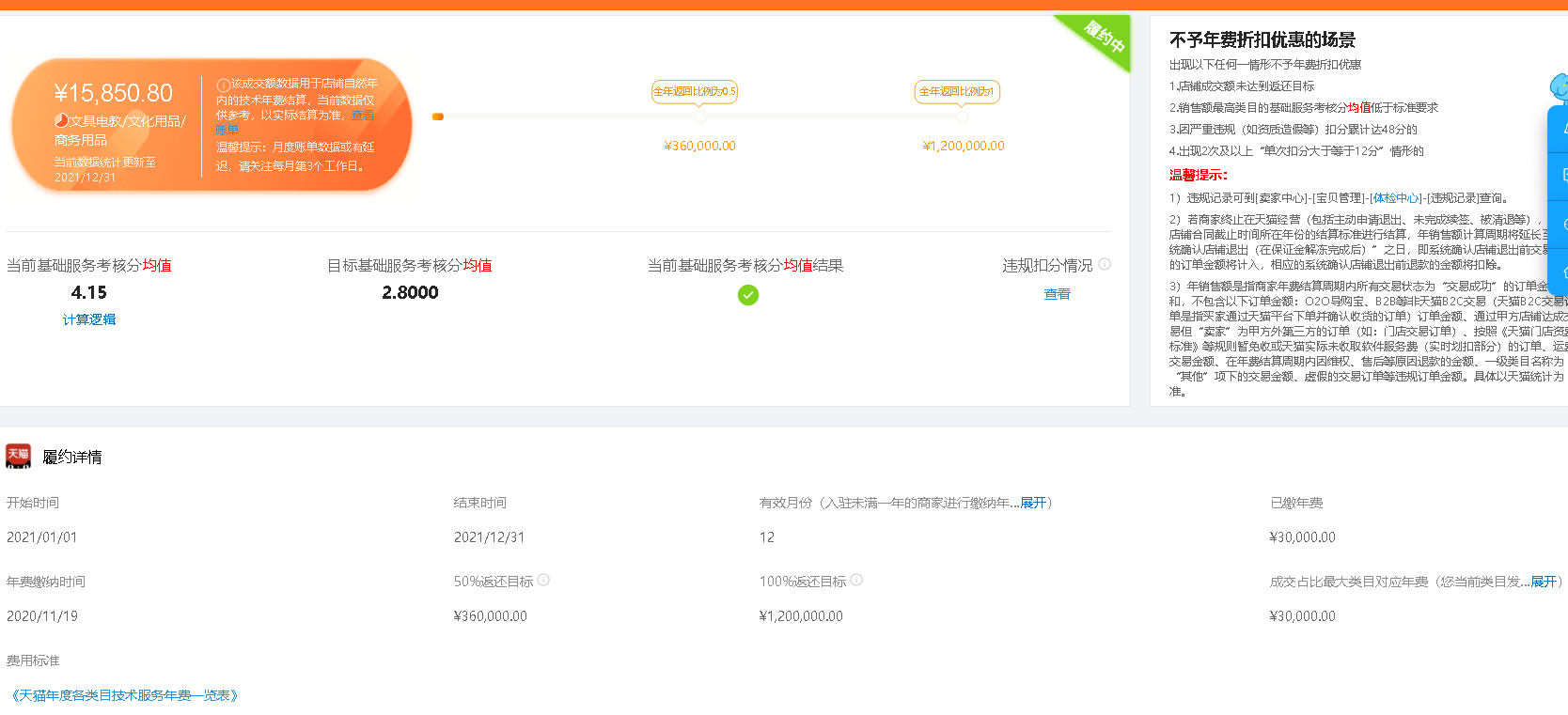The image size is (1568, 715).
Task: Click the 履约详情 section heading
Action: pos(72,457)
